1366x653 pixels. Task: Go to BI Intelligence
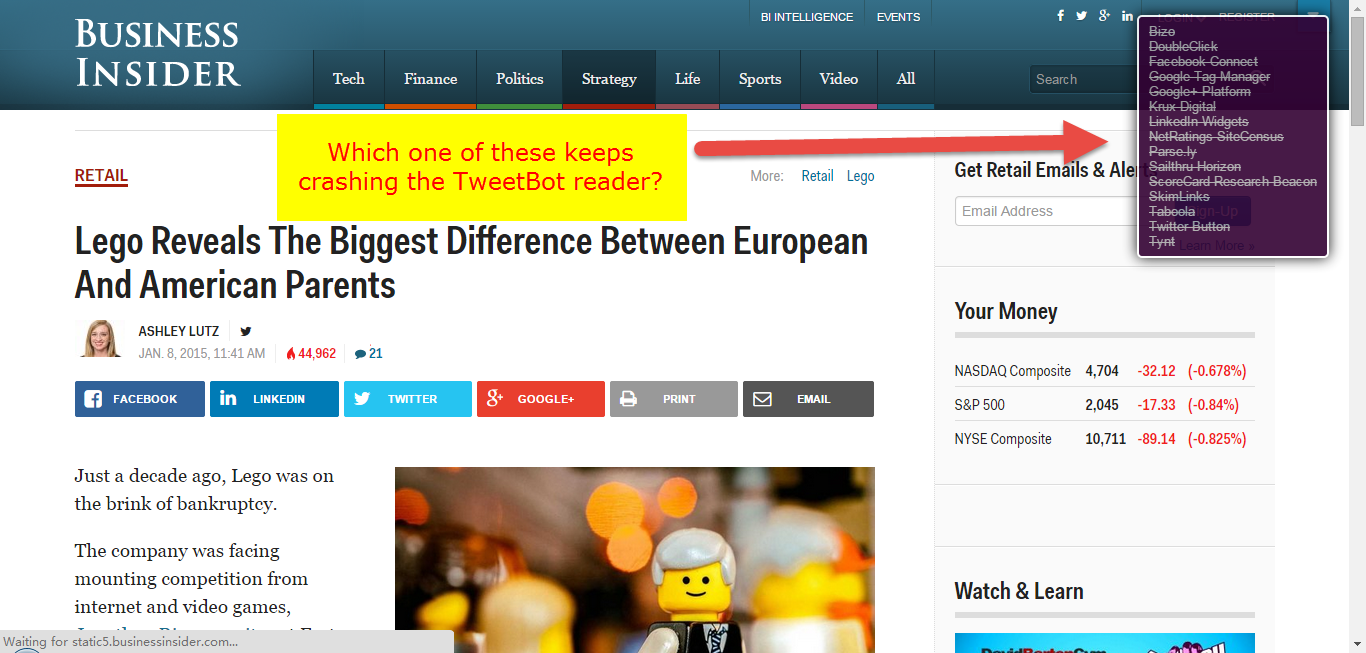tap(807, 17)
